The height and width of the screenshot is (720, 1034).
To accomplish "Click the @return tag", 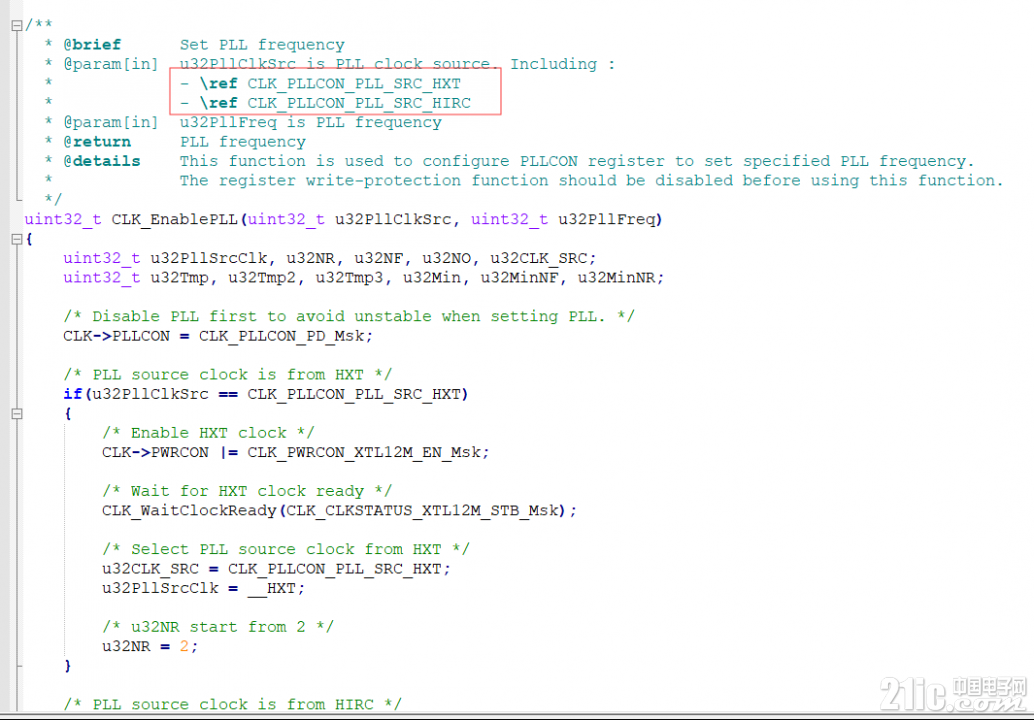I will [97, 142].
